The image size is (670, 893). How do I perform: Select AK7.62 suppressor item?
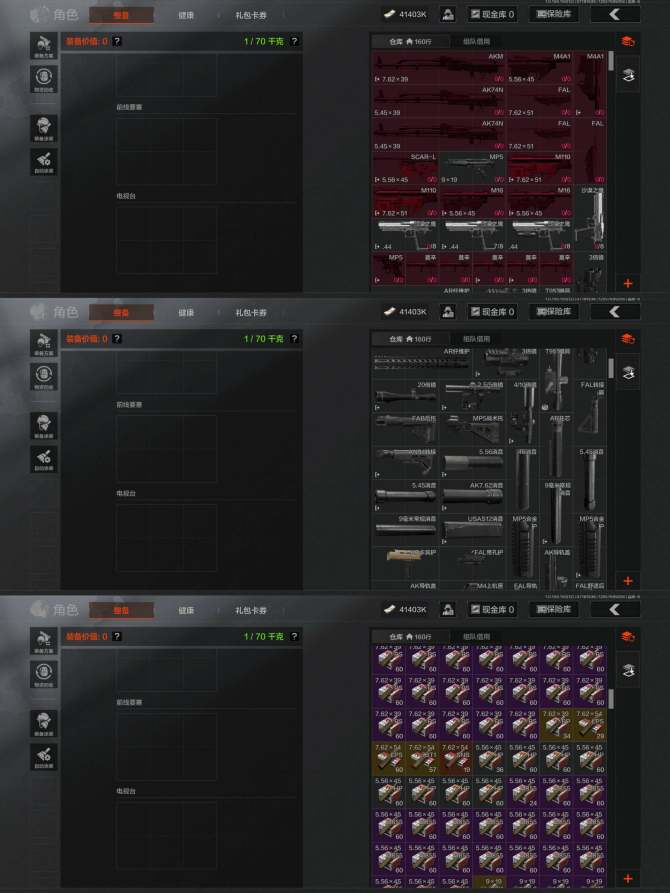pos(472,496)
